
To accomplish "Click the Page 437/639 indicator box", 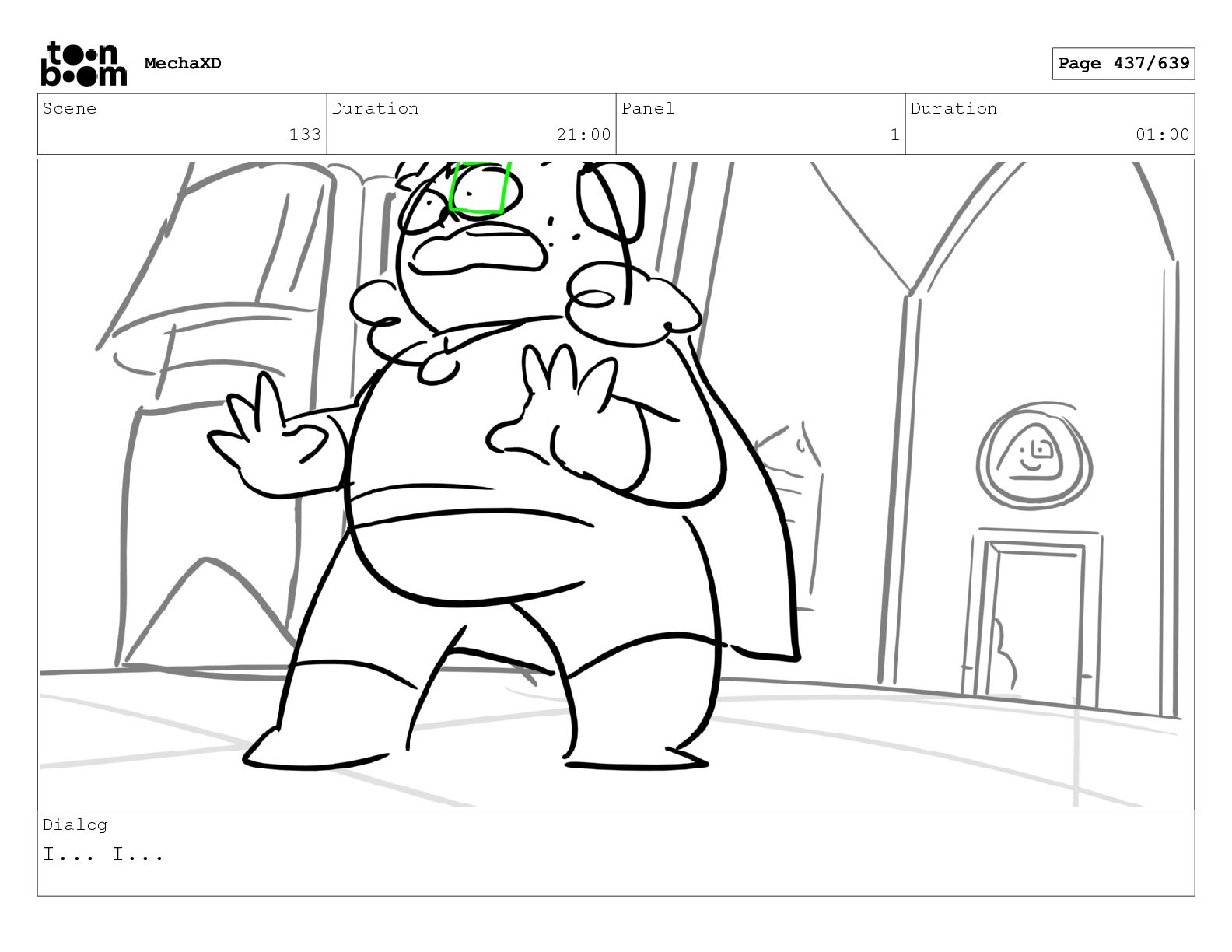I will click(1123, 64).
